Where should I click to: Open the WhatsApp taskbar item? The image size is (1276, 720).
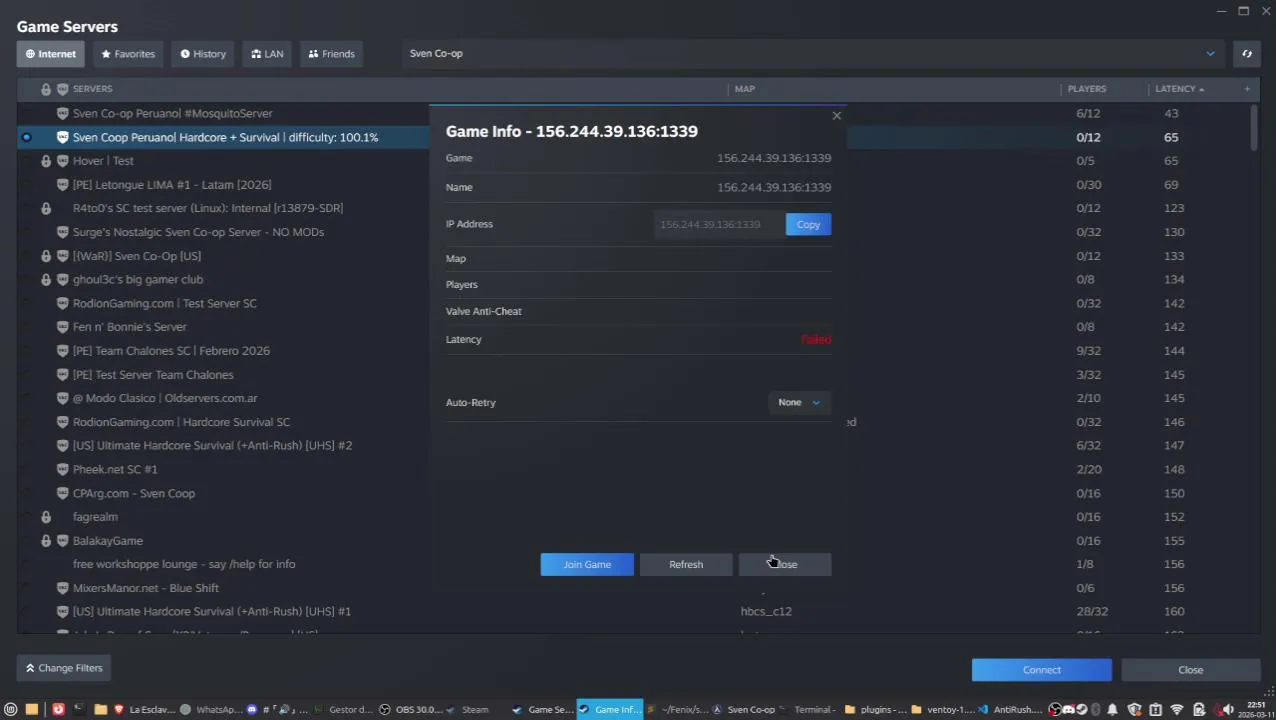209,710
